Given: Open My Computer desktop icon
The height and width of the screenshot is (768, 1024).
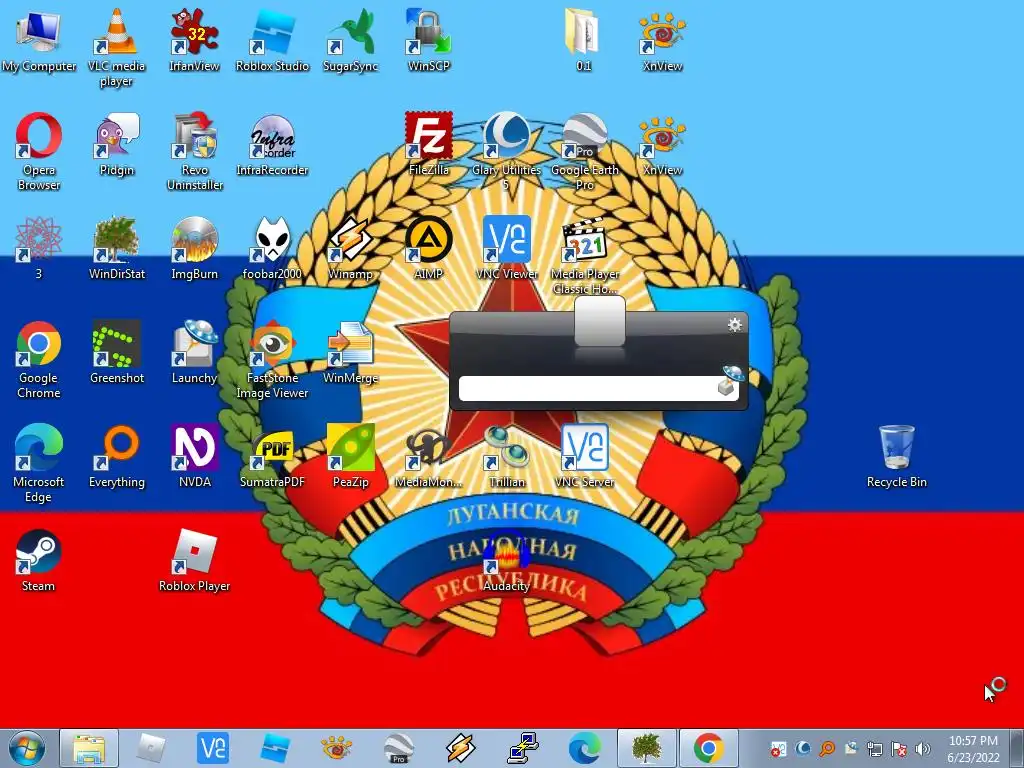Looking at the screenshot, I should 39,40.
